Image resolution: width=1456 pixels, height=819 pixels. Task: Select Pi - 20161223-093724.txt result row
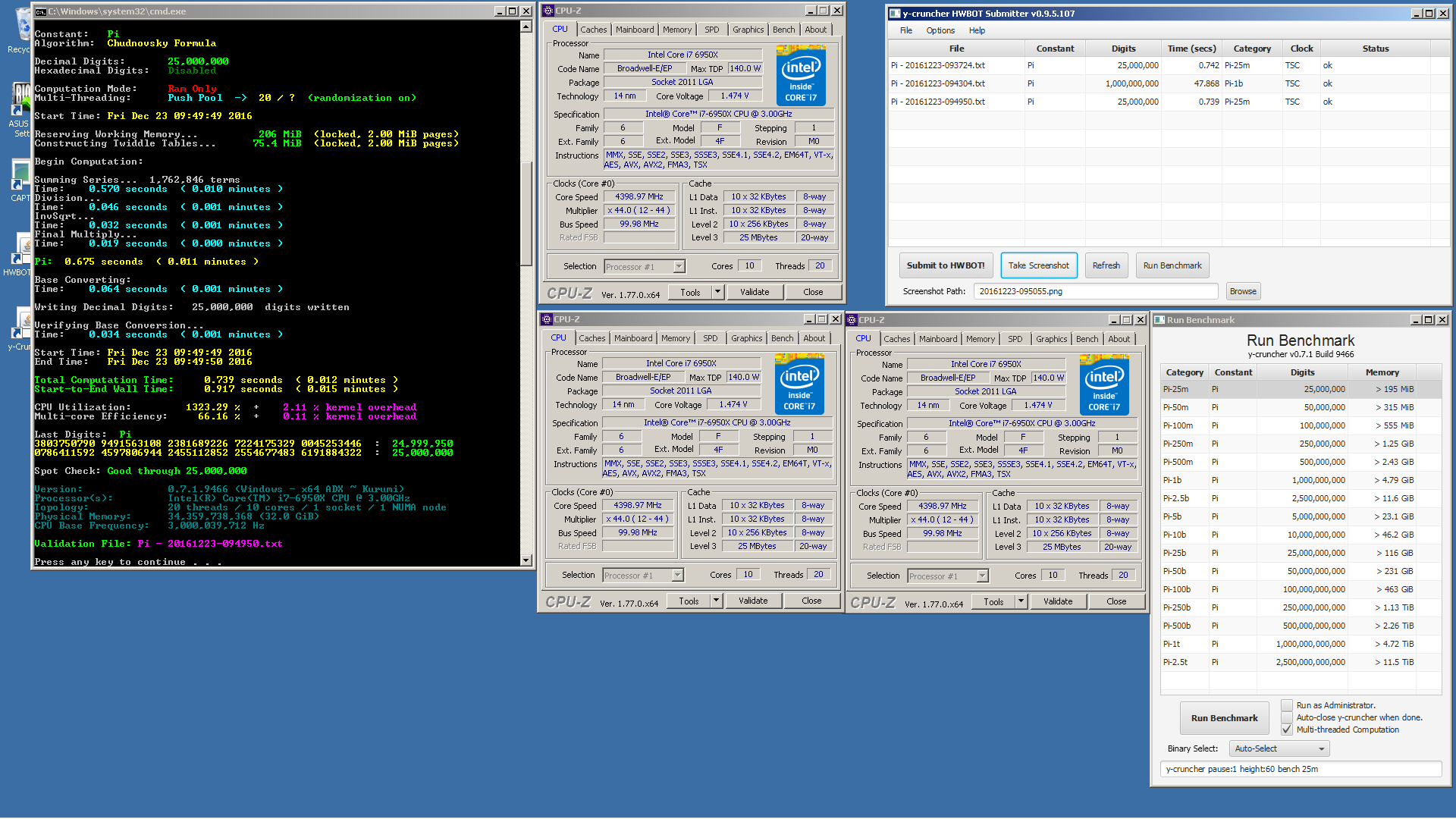point(1170,65)
